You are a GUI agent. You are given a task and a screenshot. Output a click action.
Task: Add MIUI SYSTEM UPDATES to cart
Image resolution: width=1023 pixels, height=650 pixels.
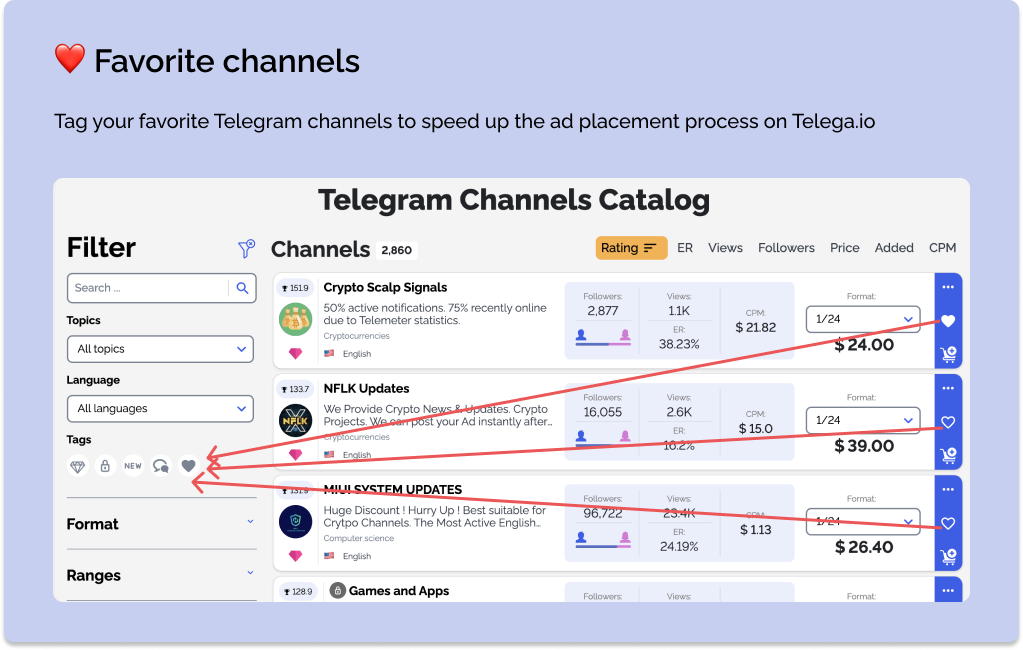pos(948,557)
